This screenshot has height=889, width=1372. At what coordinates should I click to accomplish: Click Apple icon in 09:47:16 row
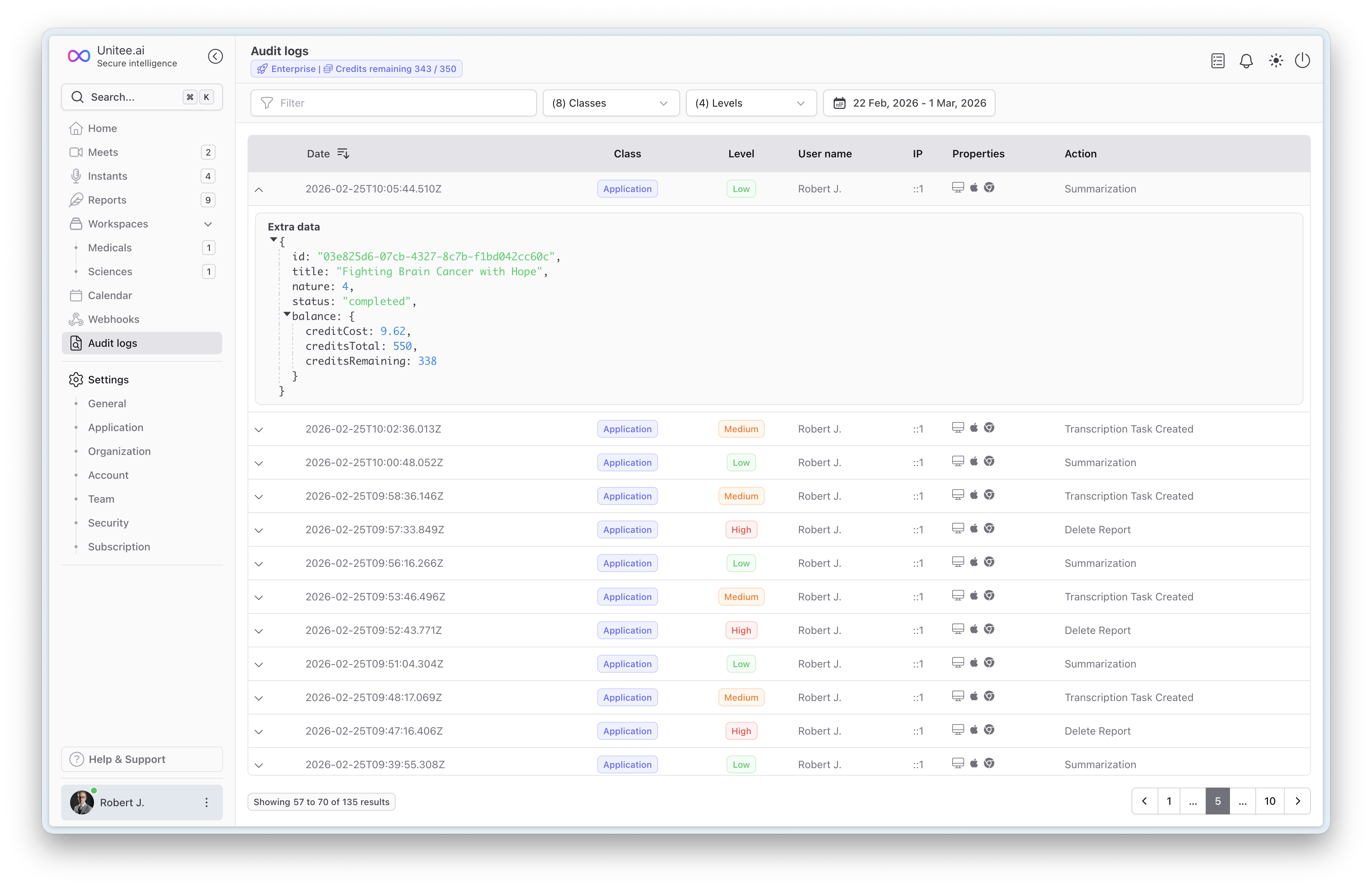pos(974,729)
